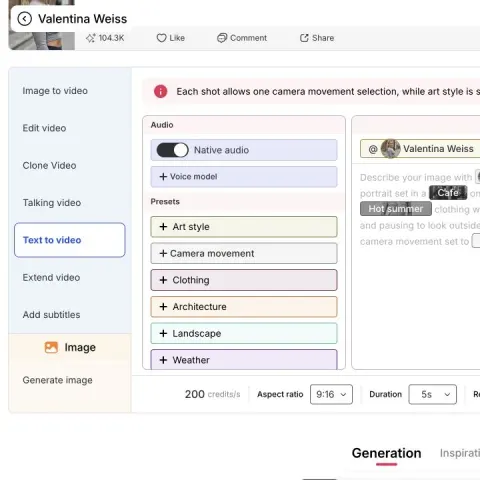Viewport: 480px width, 480px height.
Task: Click the plus icon for Voice model
Action: pyautogui.click(x=163, y=177)
